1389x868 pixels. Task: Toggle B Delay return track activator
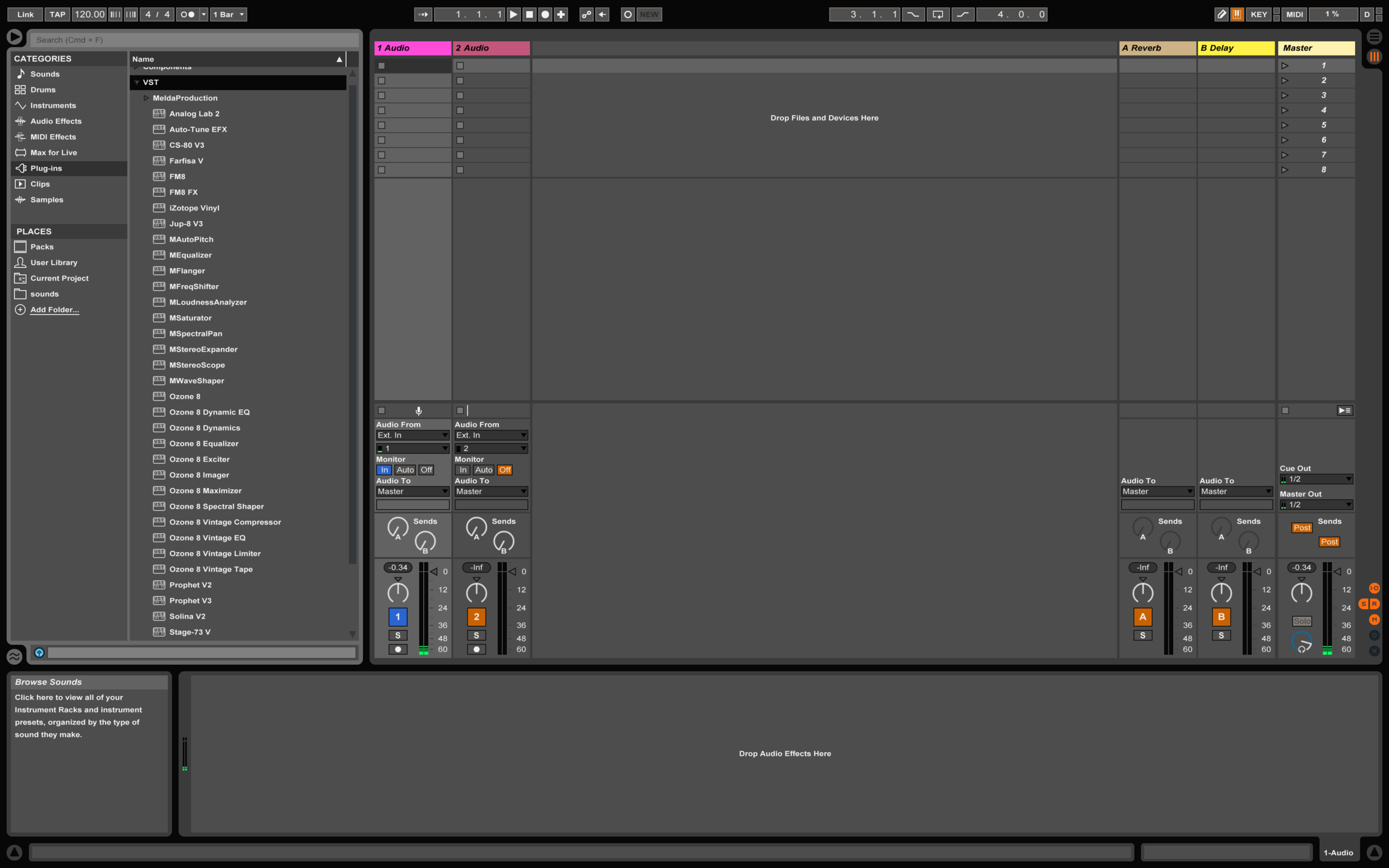pyautogui.click(x=1221, y=617)
